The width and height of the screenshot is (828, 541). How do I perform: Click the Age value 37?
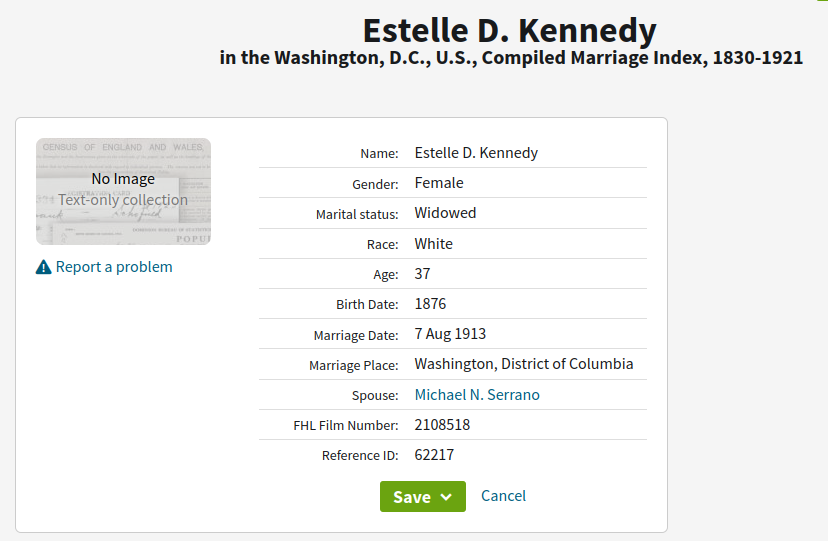click(423, 274)
